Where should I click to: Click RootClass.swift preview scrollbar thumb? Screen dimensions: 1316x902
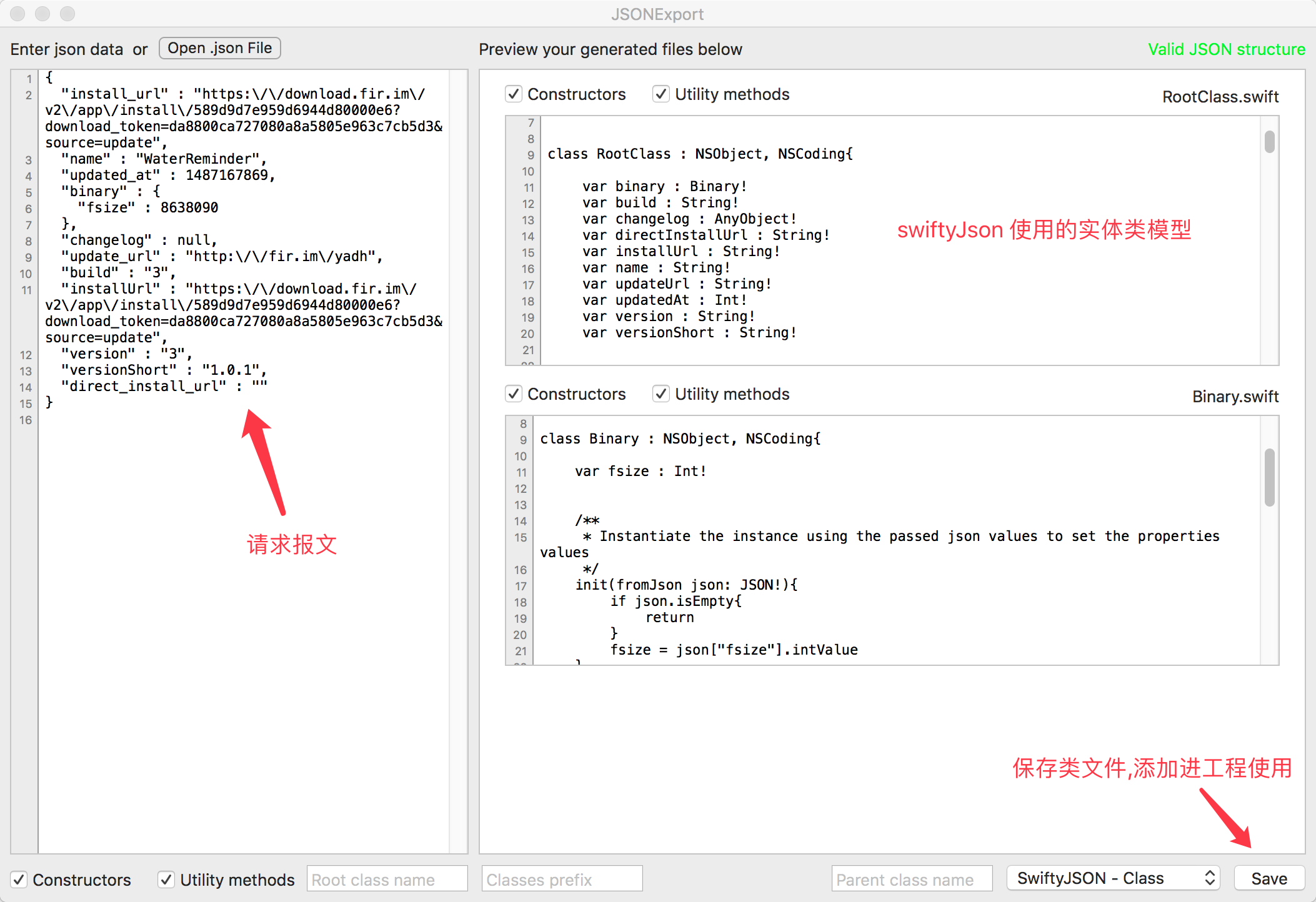pyautogui.click(x=1269, y=142)
